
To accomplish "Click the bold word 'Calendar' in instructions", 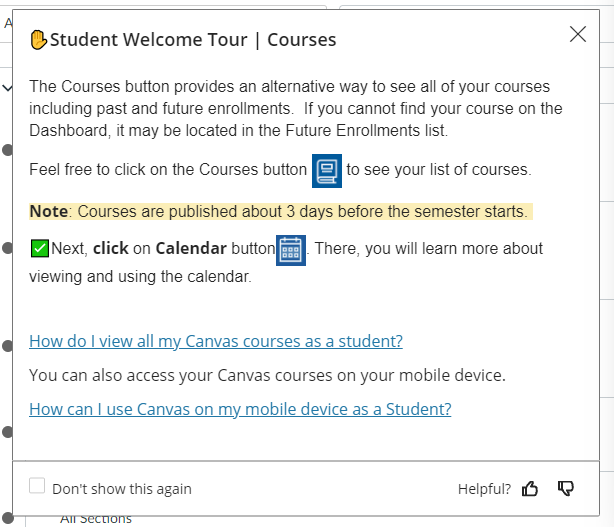I will tap(191, 248).
